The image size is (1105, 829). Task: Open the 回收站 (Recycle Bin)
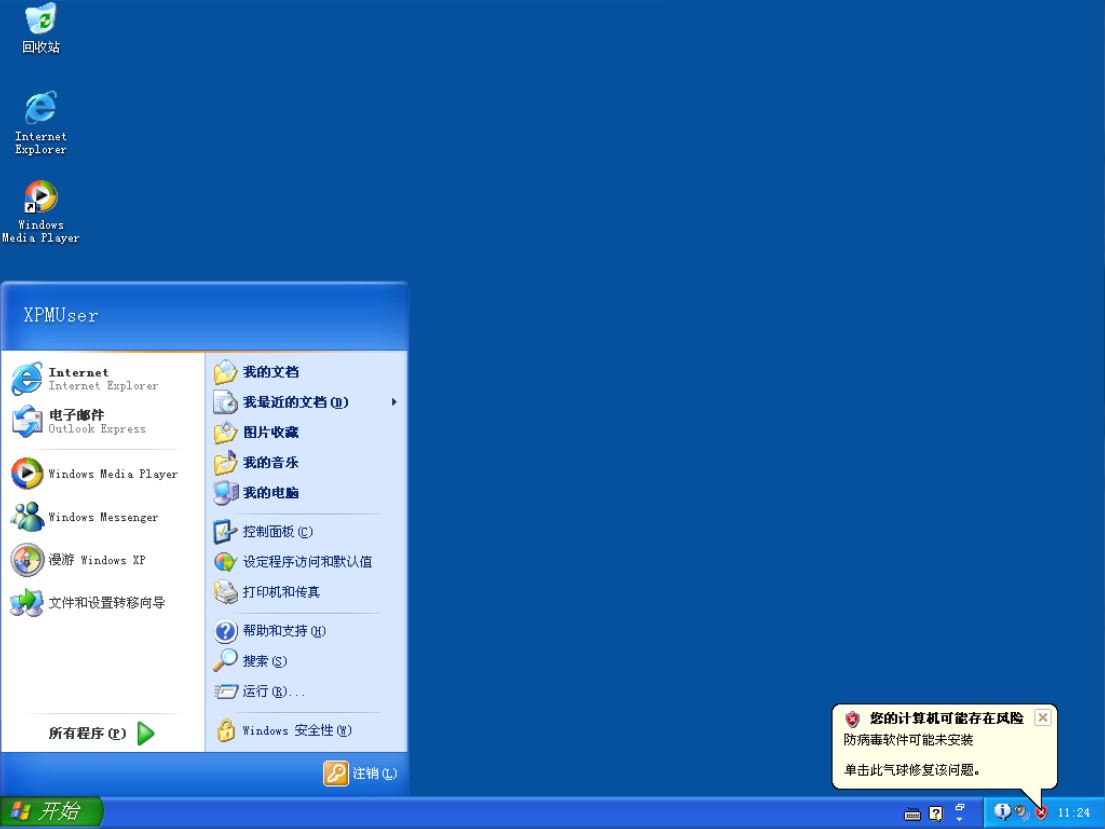[40, 22]
